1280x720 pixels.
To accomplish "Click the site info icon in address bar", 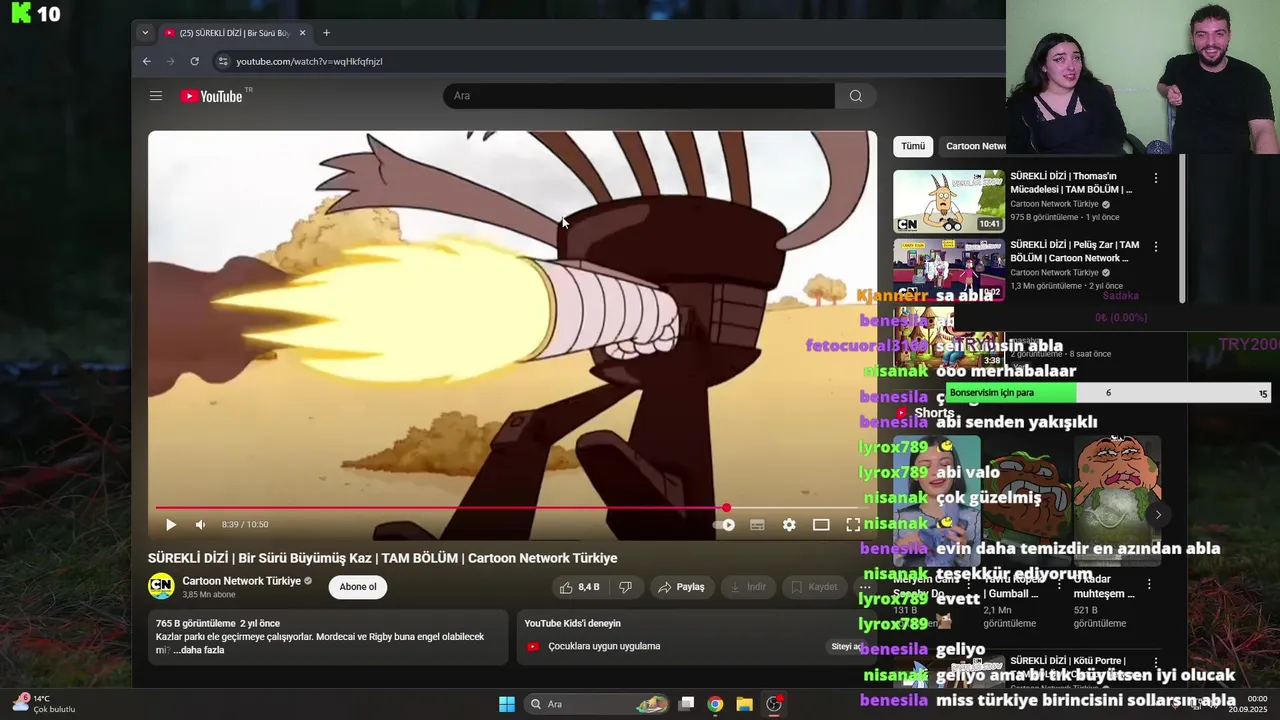I will pyautogui.click(x=223, y=61).
